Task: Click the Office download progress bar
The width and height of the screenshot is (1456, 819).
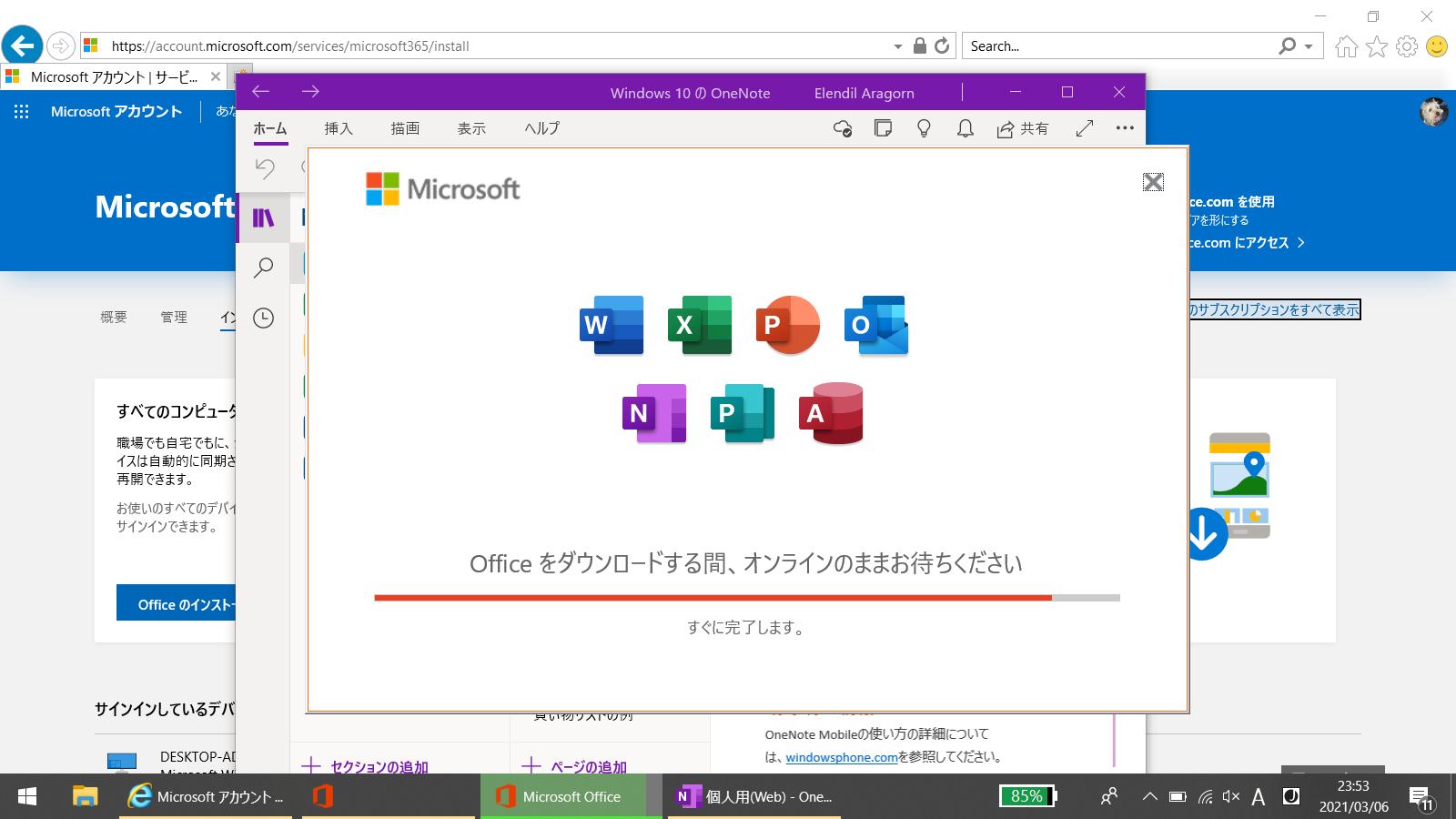Action: pyautogui.click(x=747, y=598)
